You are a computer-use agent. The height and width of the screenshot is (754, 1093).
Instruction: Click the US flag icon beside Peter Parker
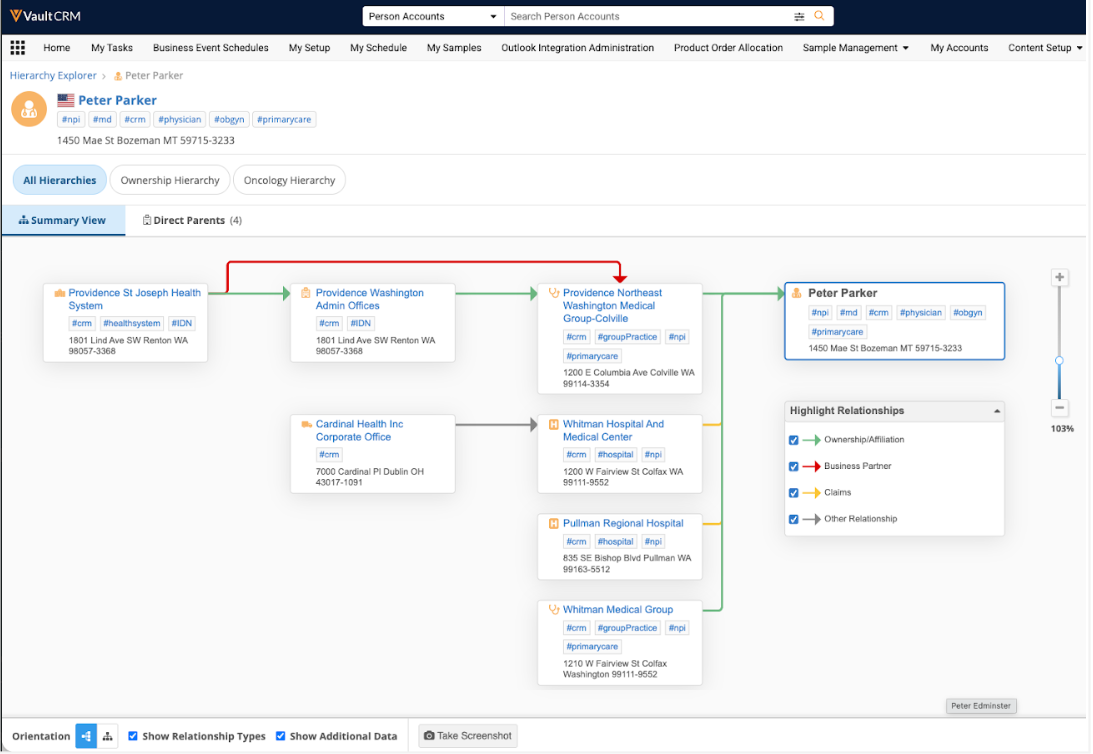coord(66,100)
